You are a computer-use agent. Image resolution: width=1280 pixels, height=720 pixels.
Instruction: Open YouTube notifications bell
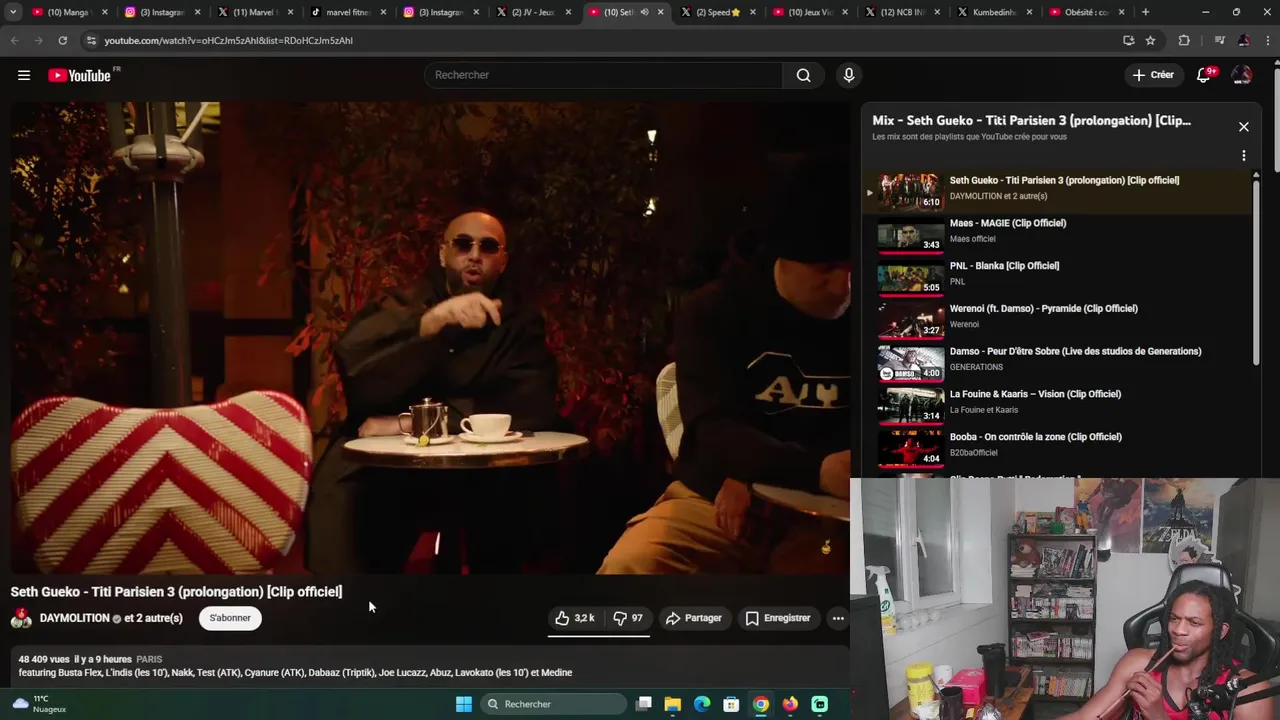[1205, 75]
